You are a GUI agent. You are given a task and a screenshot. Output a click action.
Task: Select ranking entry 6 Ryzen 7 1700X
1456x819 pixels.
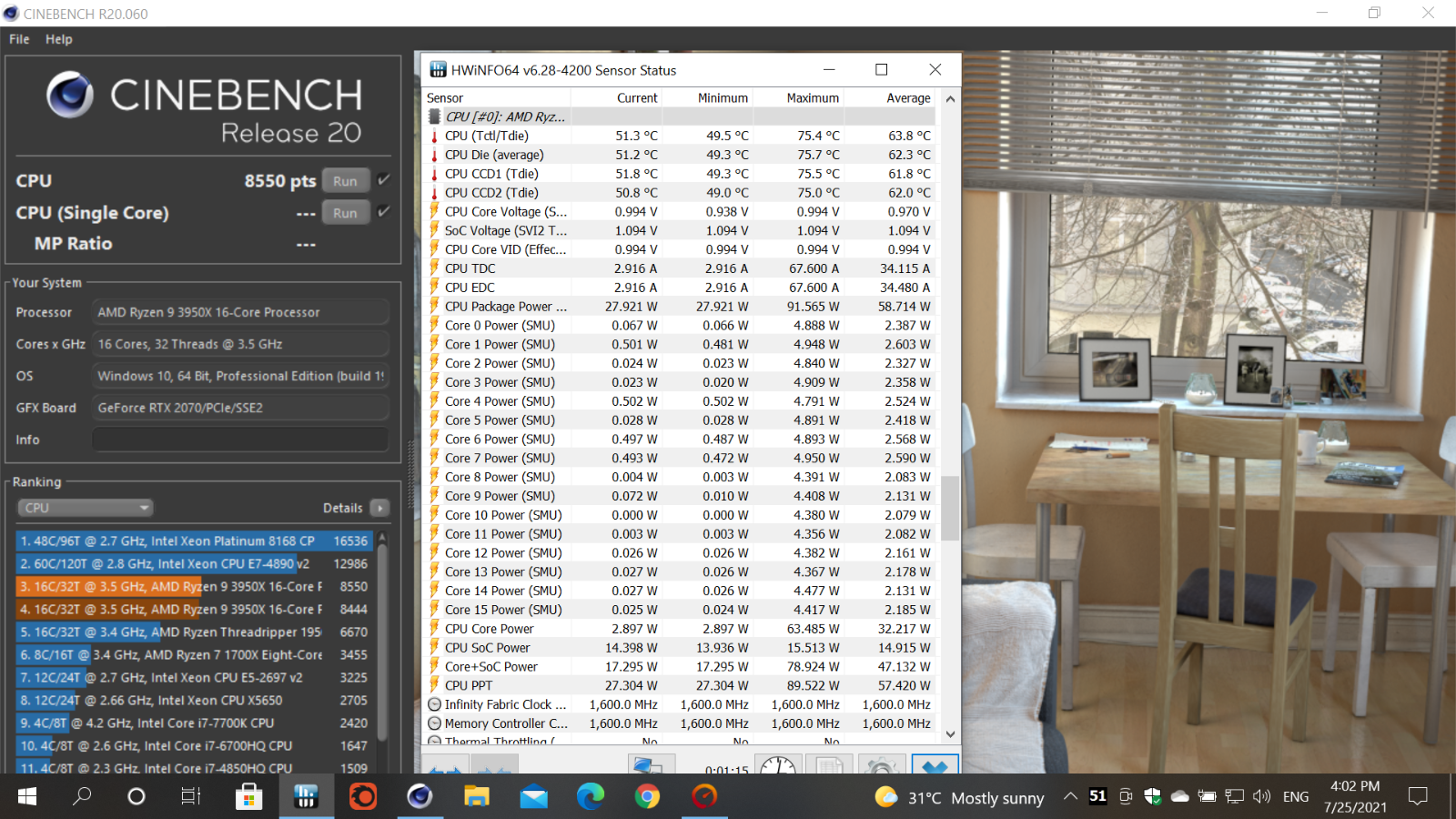coord(194,654)
